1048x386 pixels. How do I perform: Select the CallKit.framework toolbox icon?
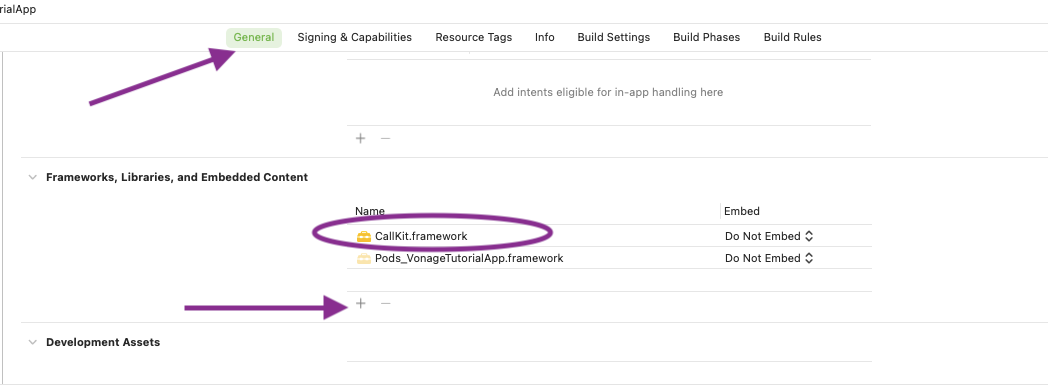tap(364, 236)
